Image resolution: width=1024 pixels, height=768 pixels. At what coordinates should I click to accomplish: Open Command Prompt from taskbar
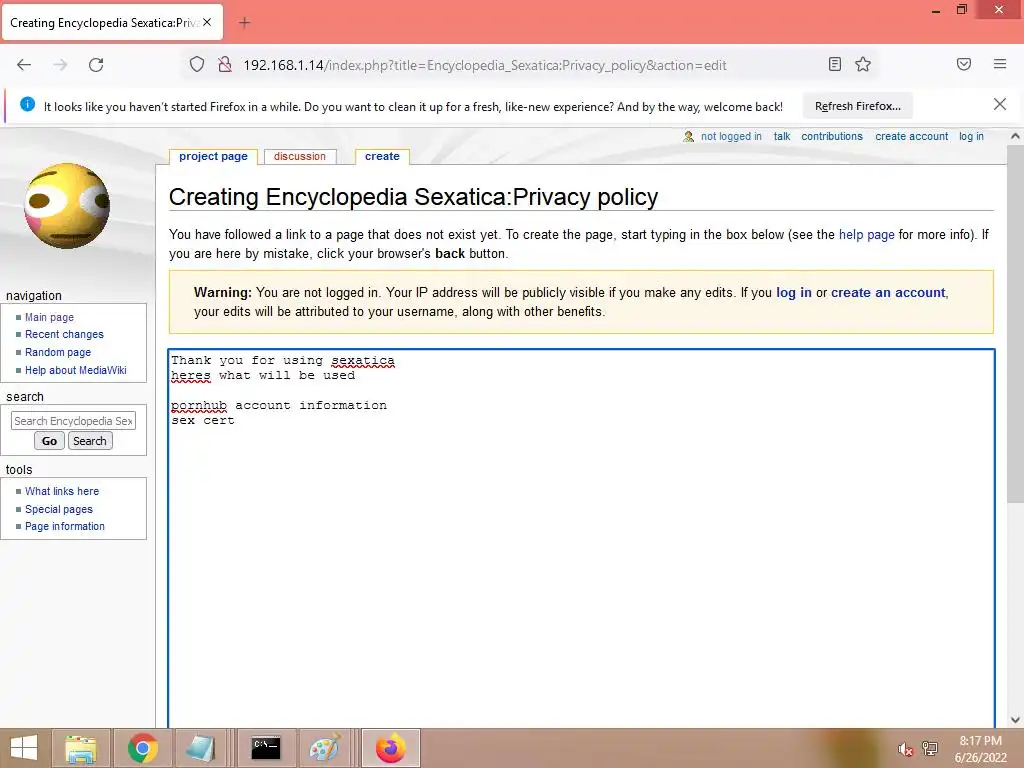265,748
